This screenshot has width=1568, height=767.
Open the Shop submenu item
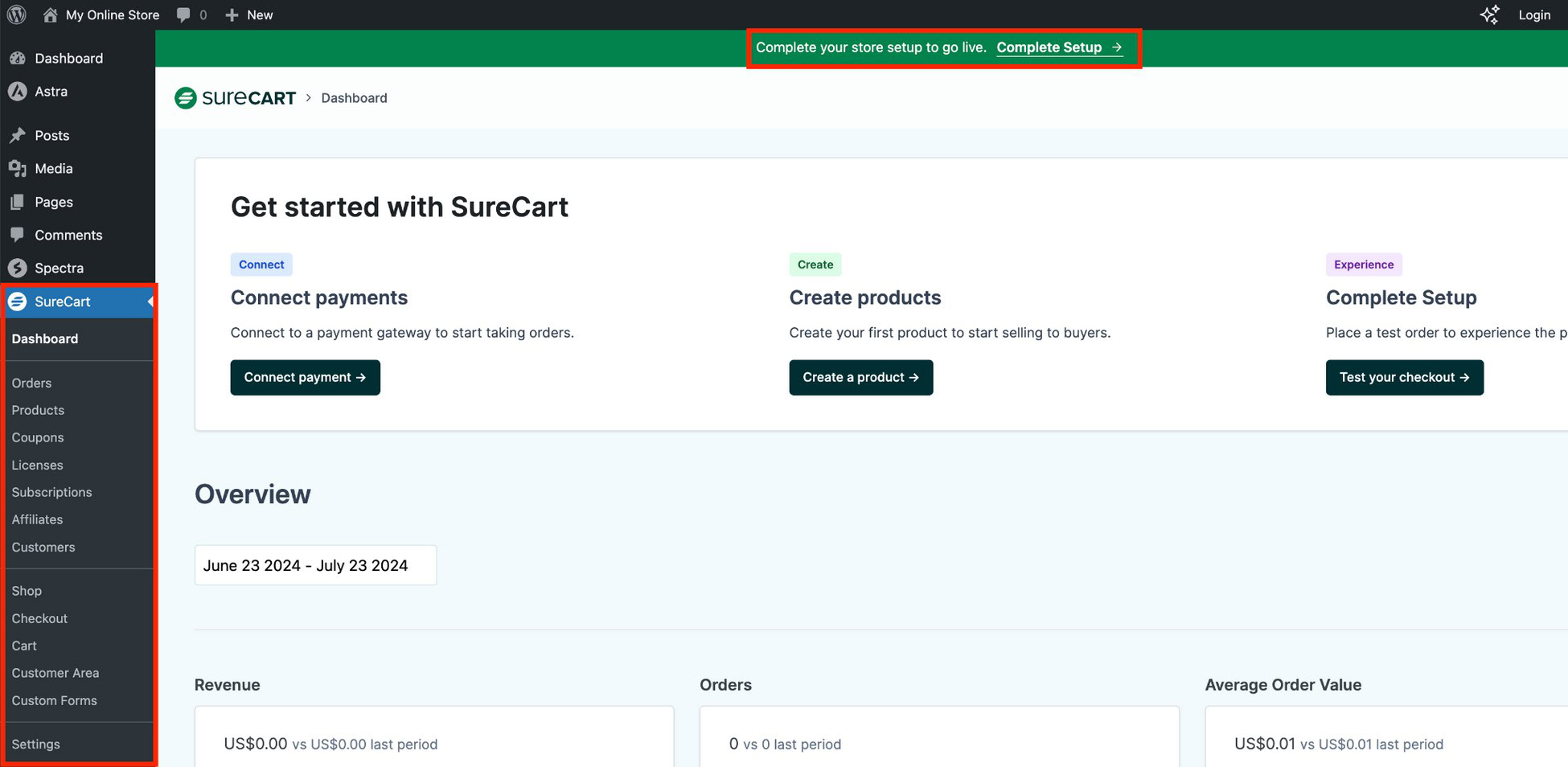click(27, 591)
